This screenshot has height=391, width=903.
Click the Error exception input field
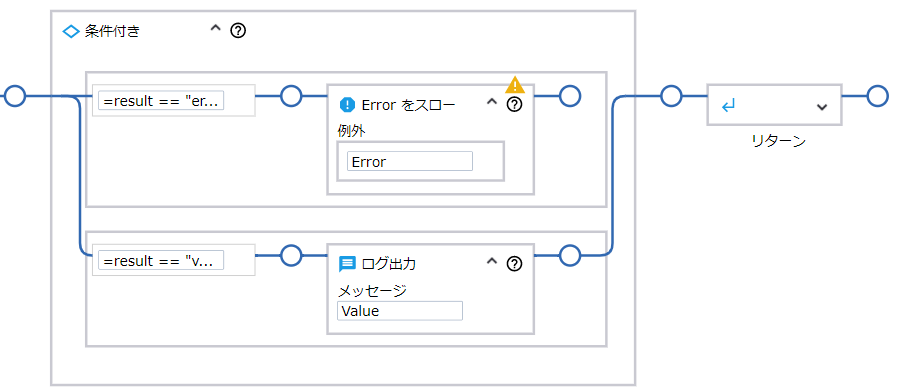point(409,162)
